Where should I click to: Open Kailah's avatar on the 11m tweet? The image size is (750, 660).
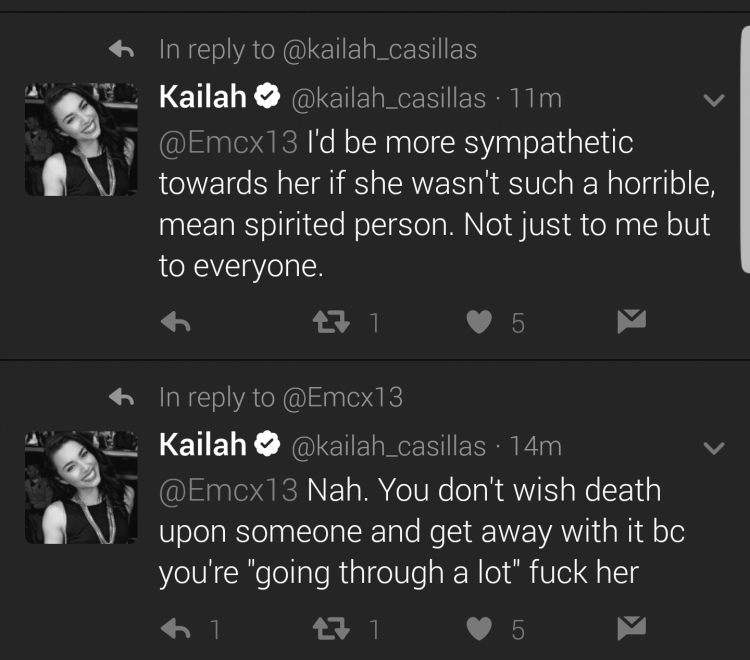[81, 140]
